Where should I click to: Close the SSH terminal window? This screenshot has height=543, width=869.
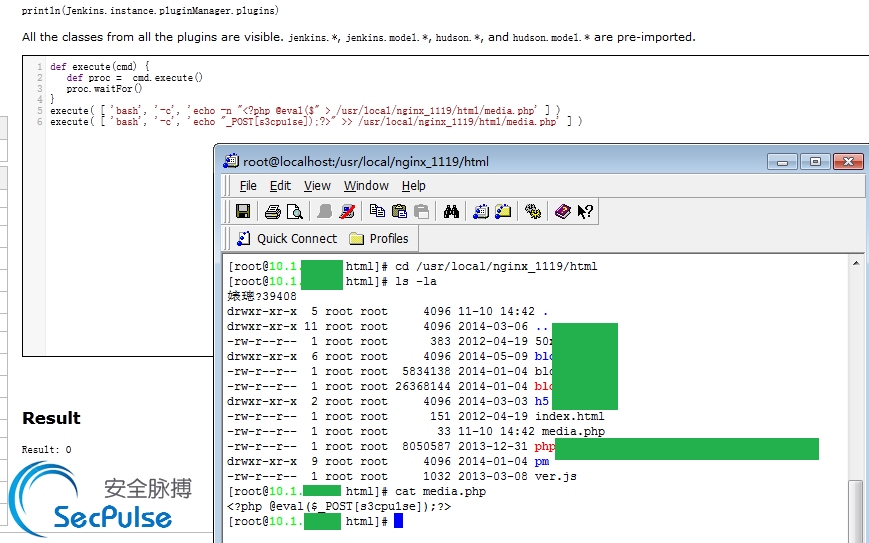pyautogui.click(x=848, y=162)
